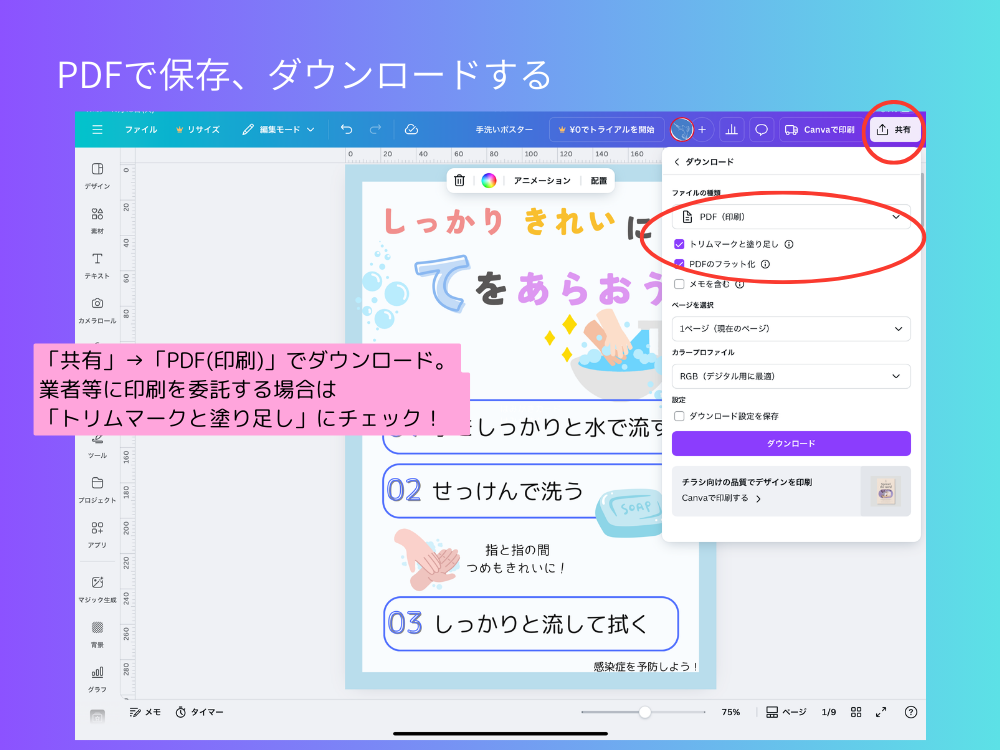Expand the ページを選択 dropdown
The height and width of the screenshot is (750, 1000).
pos(791,328)
